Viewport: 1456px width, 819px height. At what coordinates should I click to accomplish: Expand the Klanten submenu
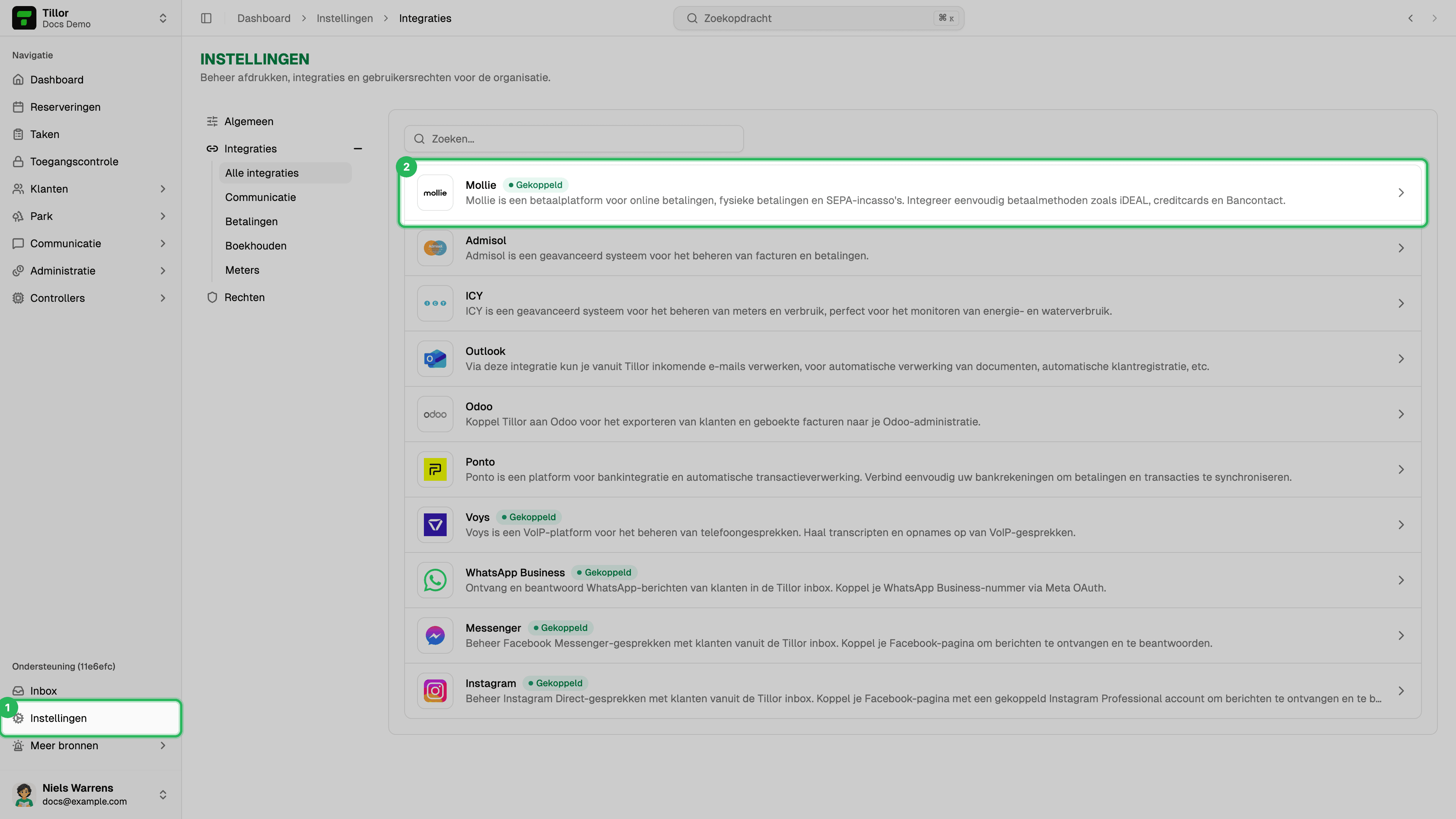[x=163, y=189]
